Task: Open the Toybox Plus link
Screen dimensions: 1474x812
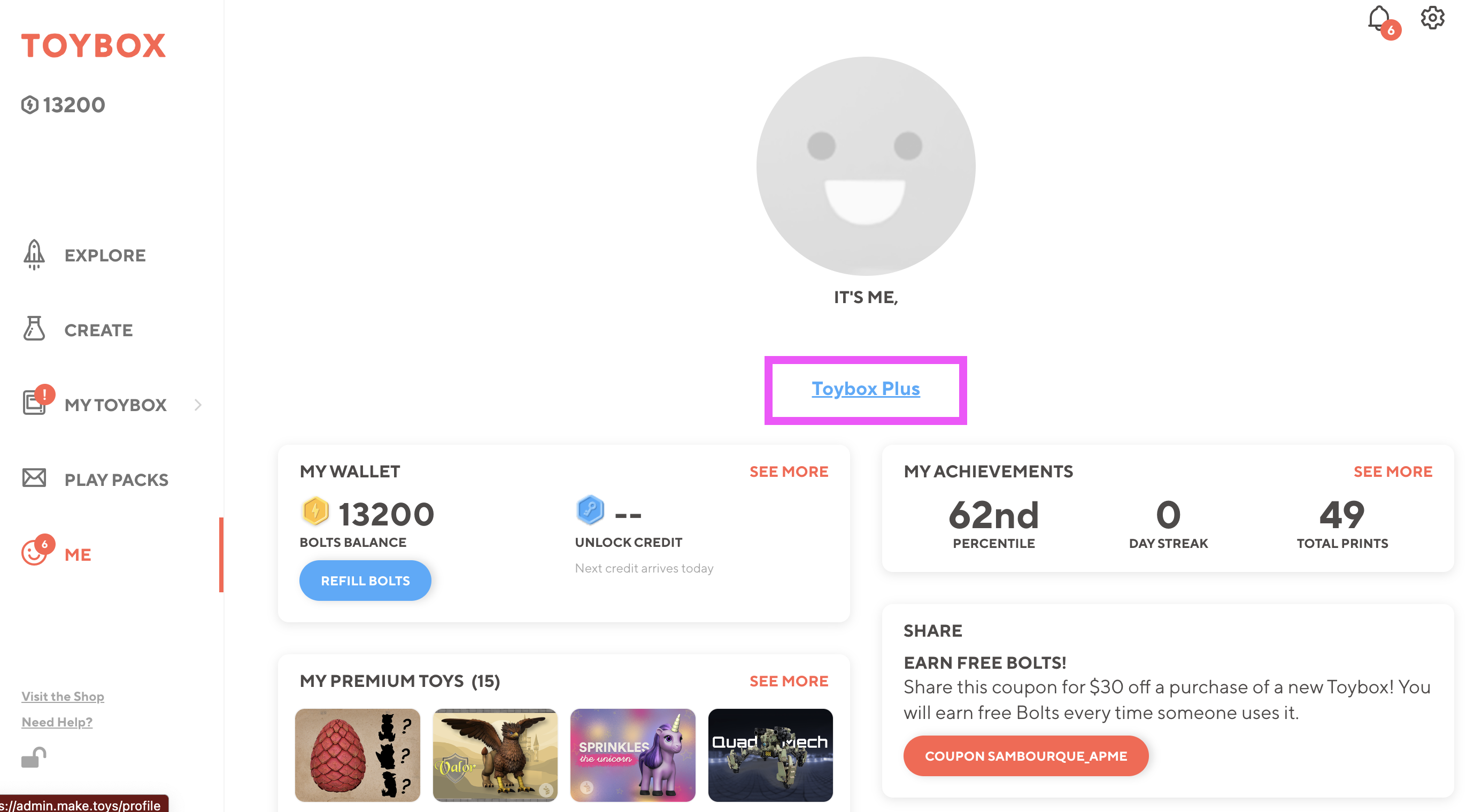Action: [865, 389]
